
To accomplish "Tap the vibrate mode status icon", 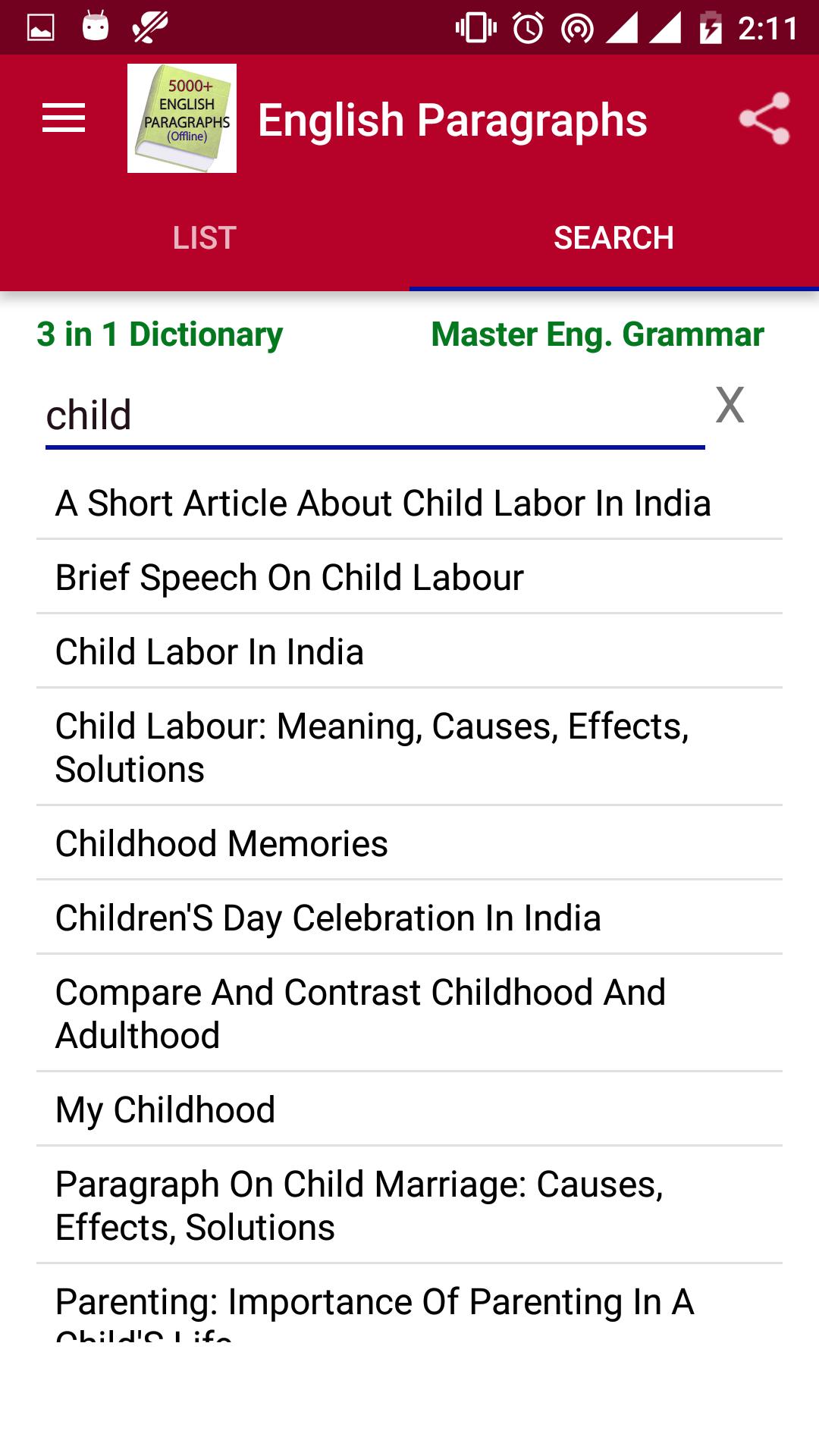I will (476, 28).
